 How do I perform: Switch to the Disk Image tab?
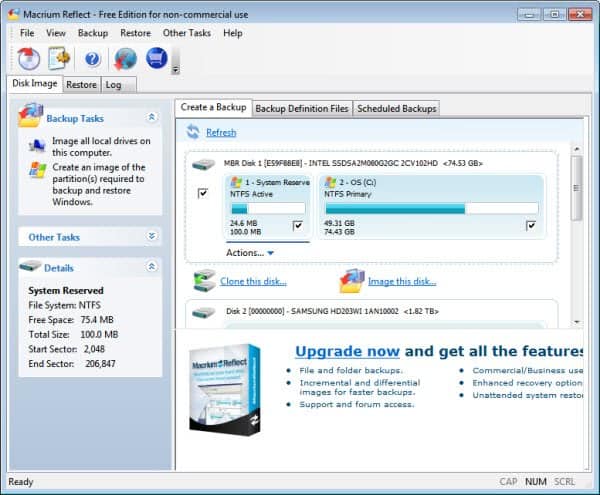[35, 83]
